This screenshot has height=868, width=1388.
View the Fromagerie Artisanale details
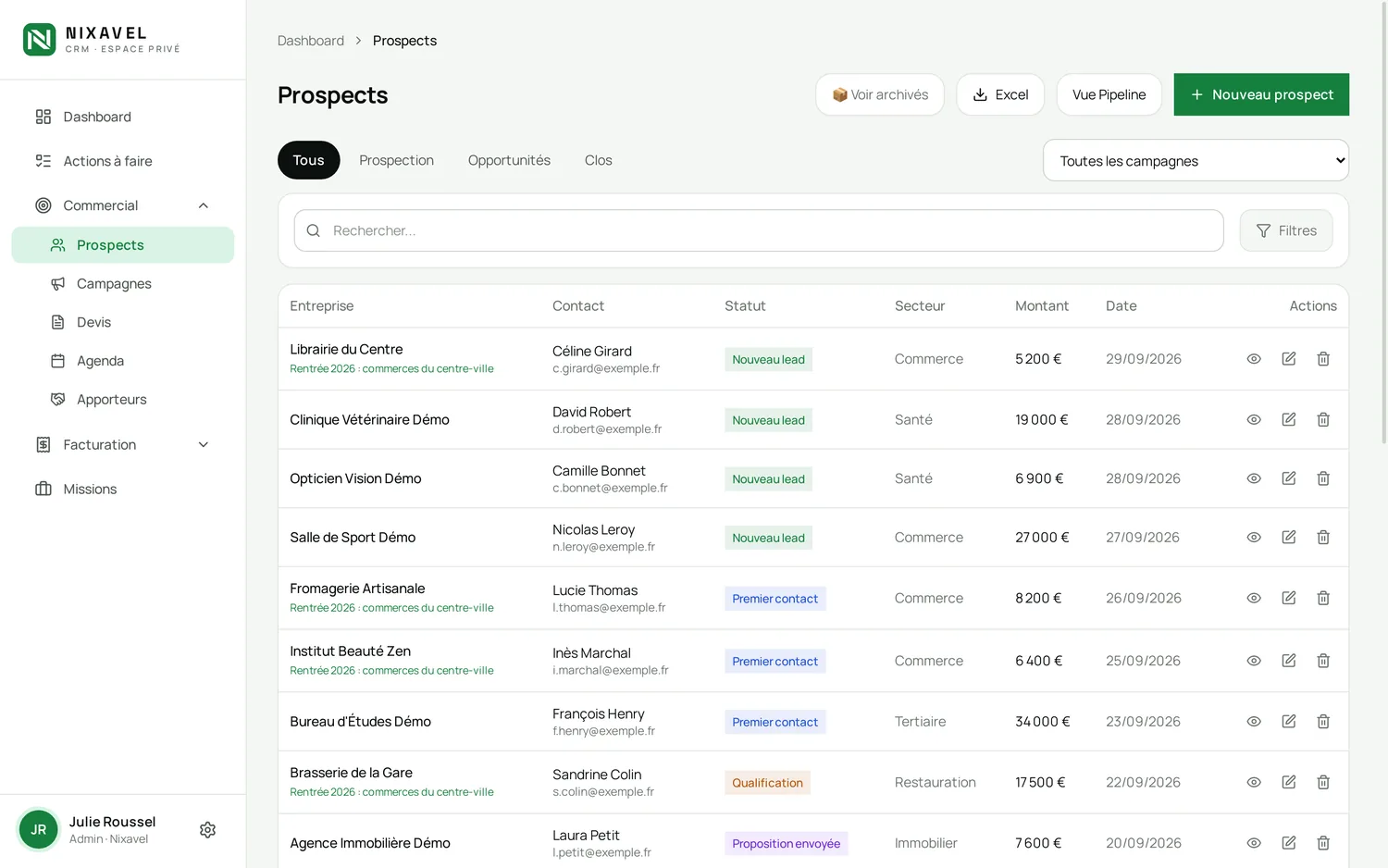(x=1254, y=599)
